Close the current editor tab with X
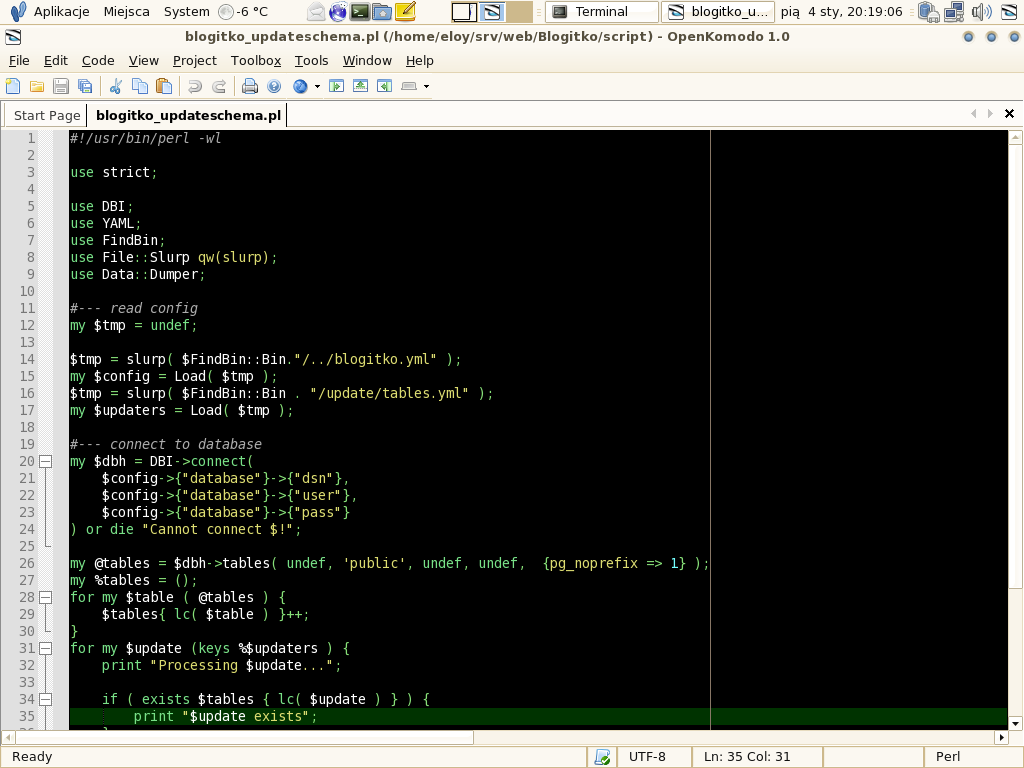The image size is (1024, 768). point(1009,114)
